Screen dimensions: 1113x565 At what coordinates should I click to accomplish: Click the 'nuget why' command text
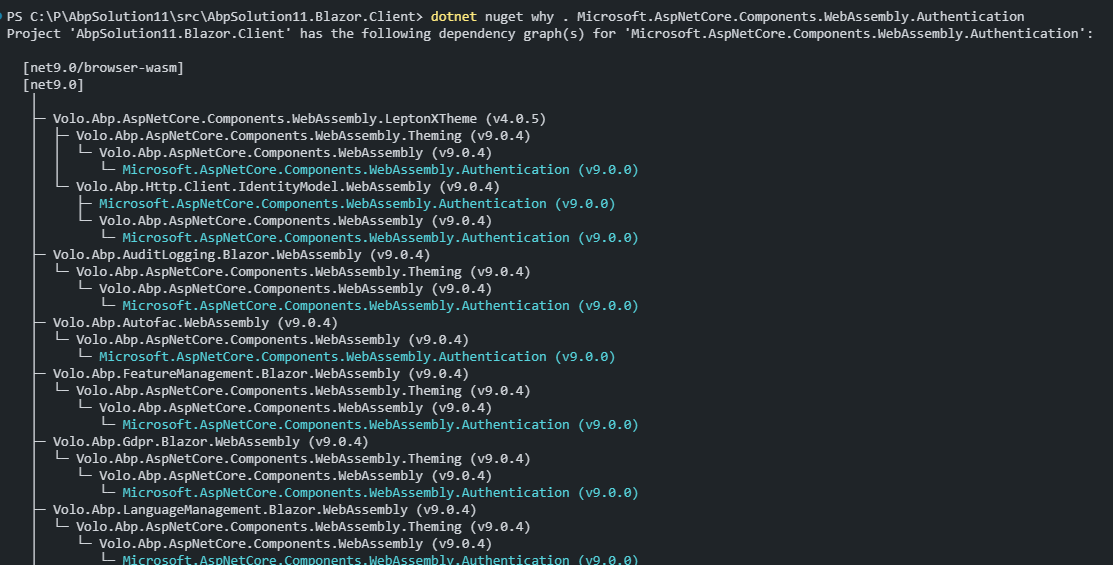(x=520, y=16)
